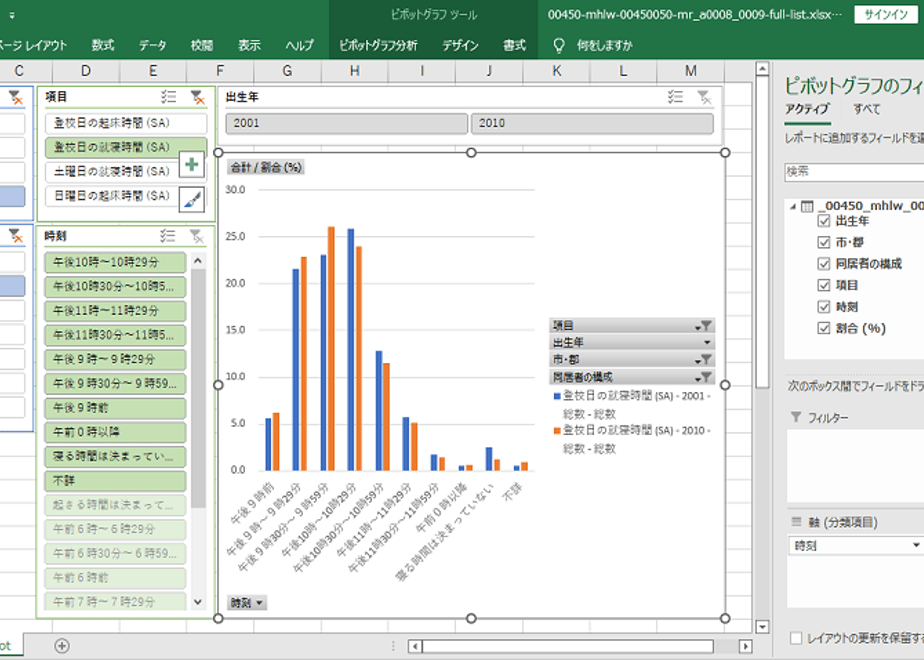Toggle multi-select in 出生年 slicer
Image resolution: width=924 pixels, height=660 pixels.
click(675, 97)
